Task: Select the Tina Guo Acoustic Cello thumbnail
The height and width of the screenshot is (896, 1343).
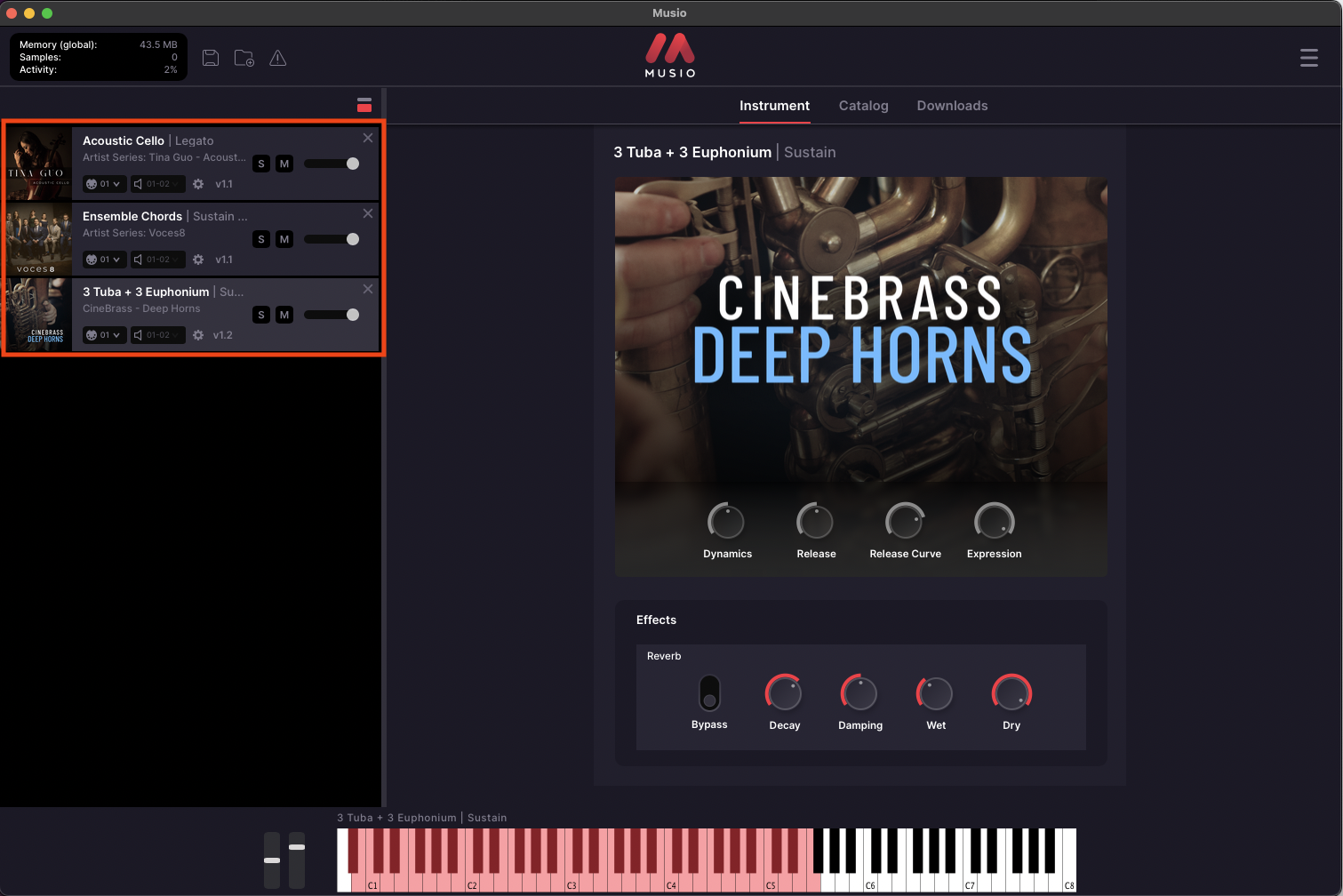Action: 40,164
